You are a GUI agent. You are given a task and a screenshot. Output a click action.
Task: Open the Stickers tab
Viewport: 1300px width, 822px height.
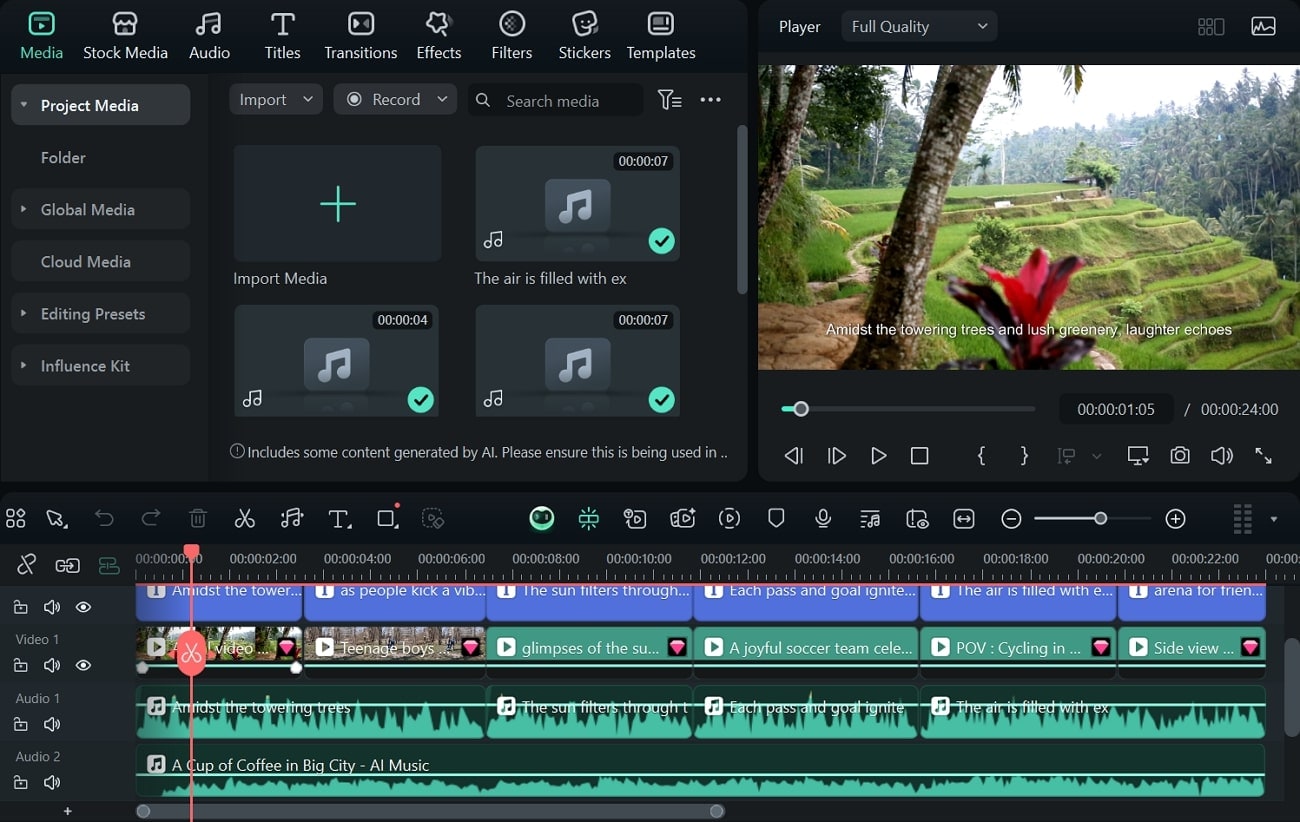(x=584, y=36)
